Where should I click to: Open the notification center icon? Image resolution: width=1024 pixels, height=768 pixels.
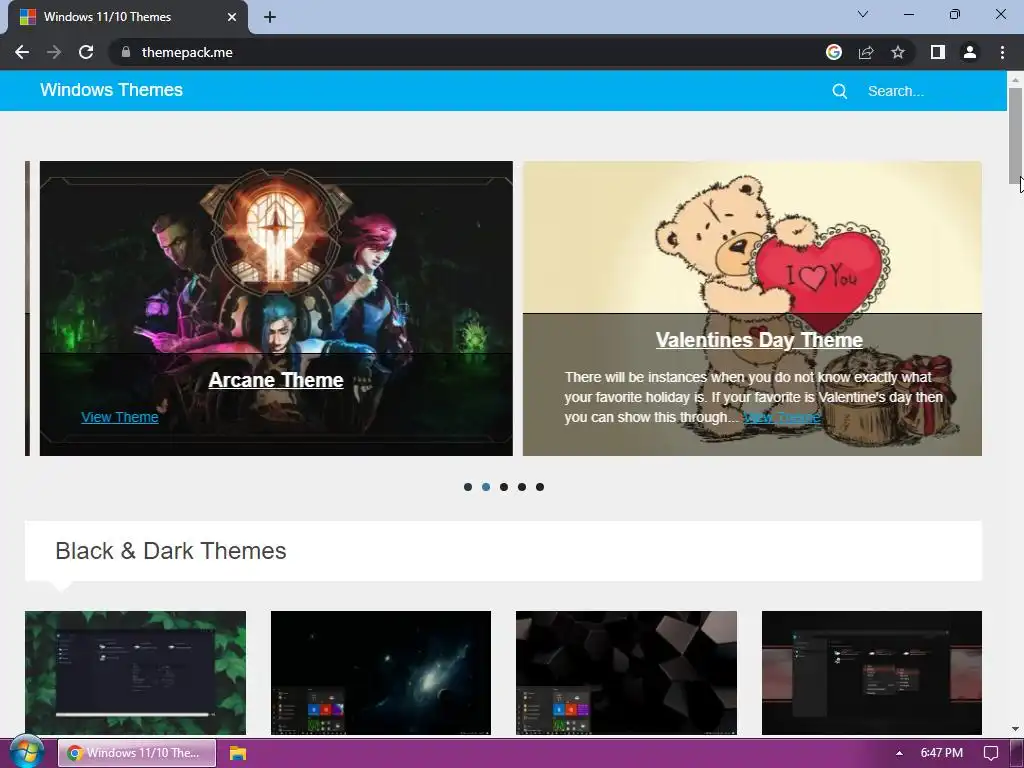pos(991,753)
